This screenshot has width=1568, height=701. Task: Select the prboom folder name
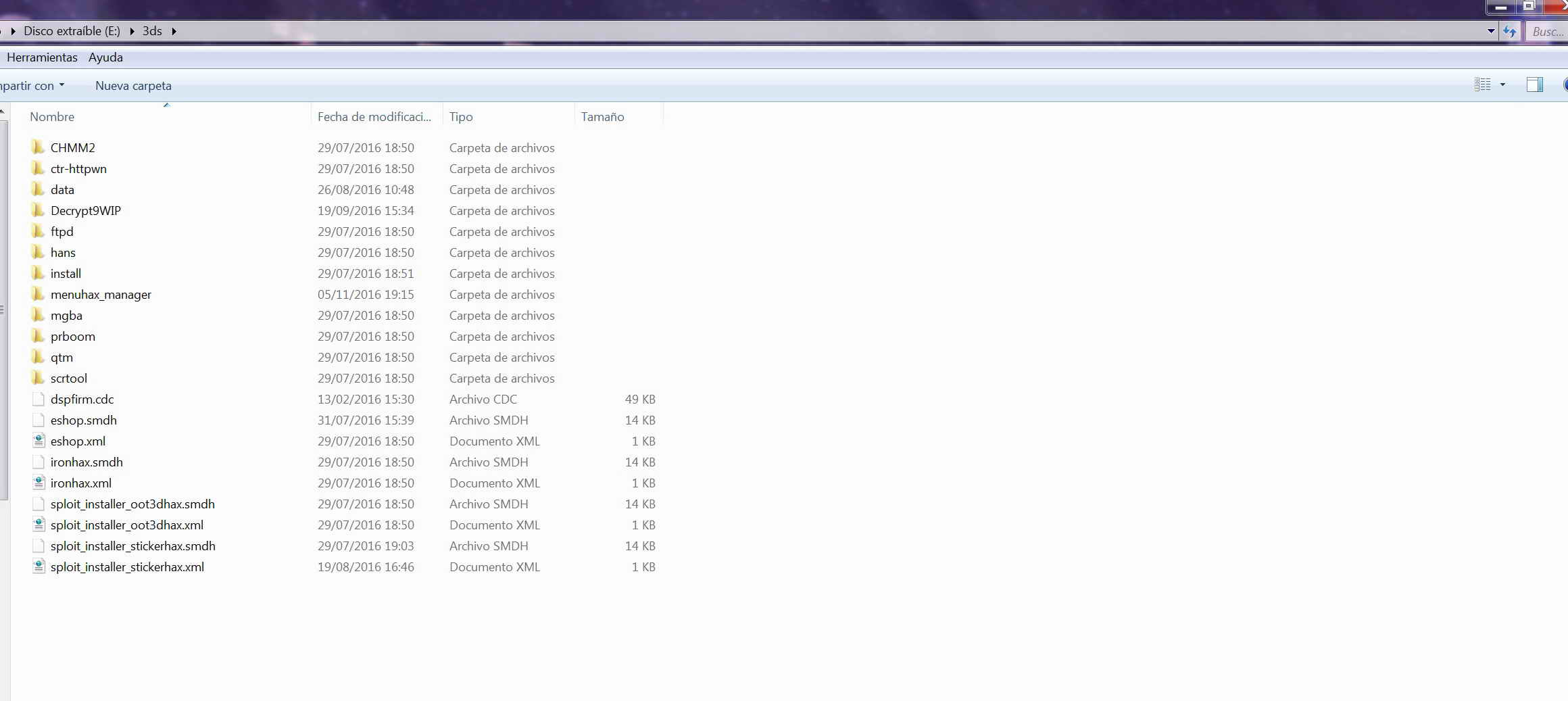(73, 336)
